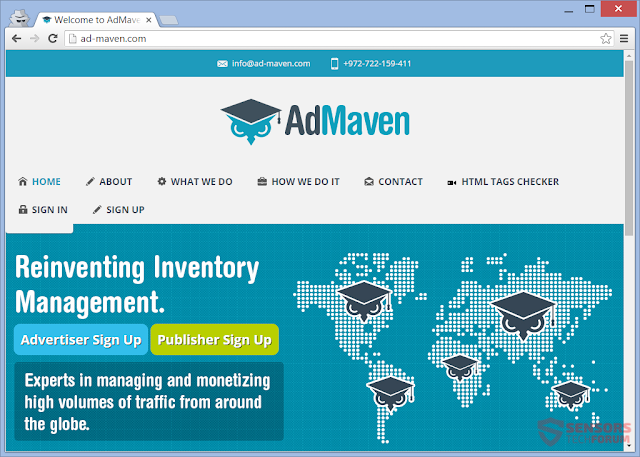Go to the HOME menu item
640x457 pixels.
(x=46, y=182)
